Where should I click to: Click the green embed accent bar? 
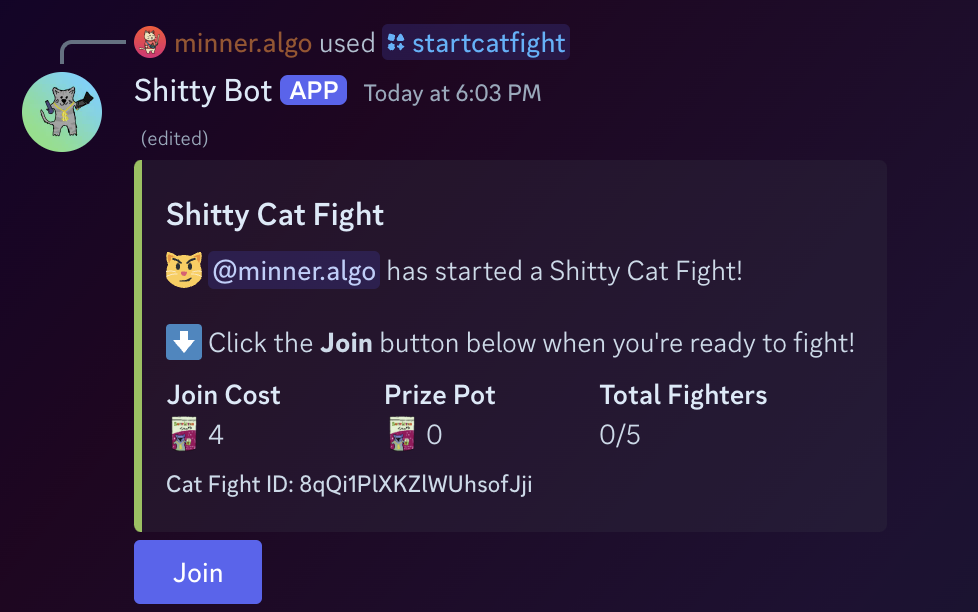[138, 345]
